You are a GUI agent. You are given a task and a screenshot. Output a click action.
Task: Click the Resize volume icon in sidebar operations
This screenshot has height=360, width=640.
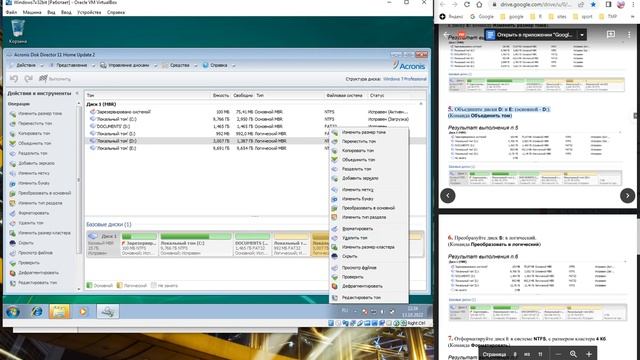(x=13, y=113)
